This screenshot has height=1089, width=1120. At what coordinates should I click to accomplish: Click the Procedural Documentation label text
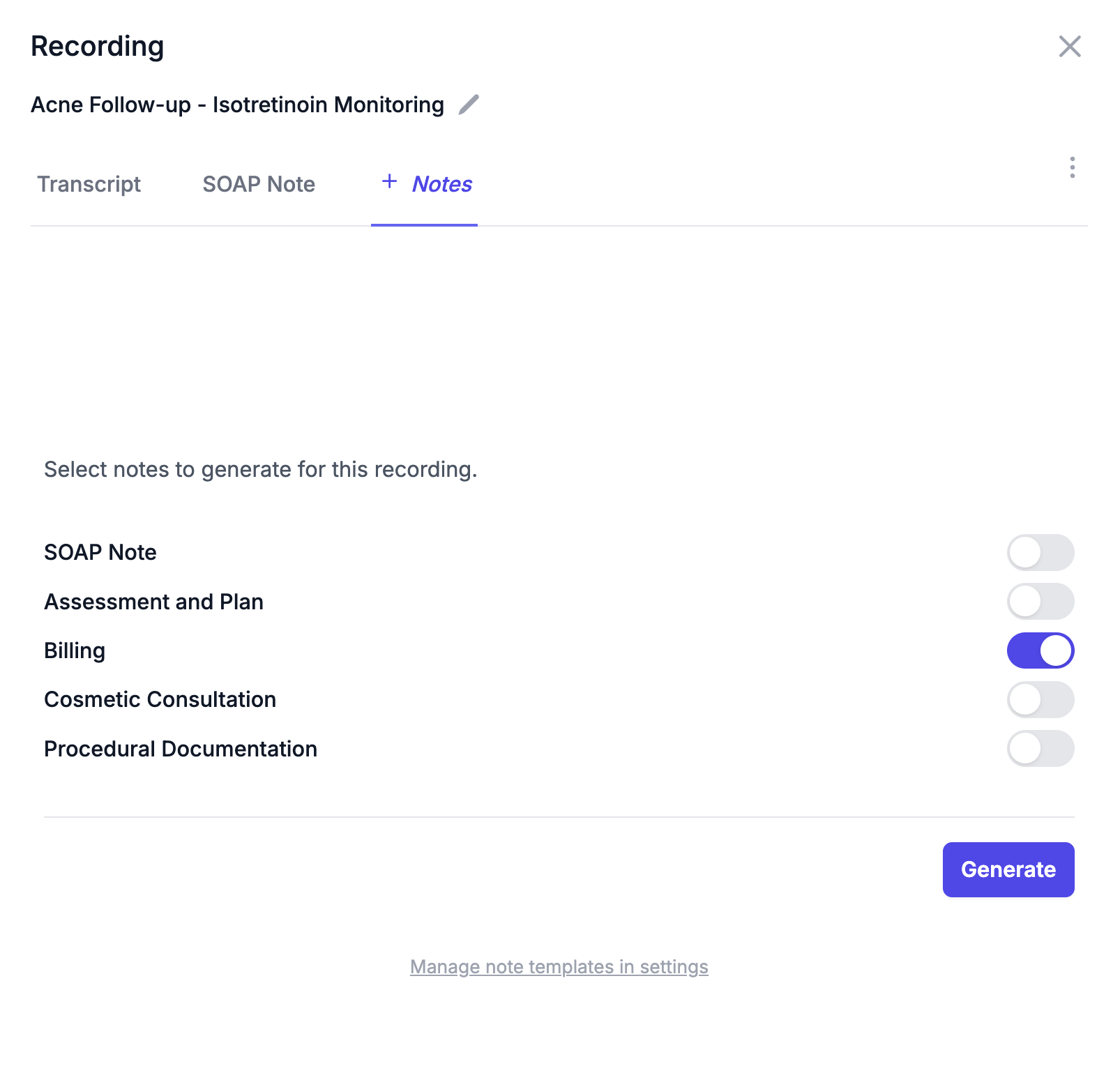(181, 749)
